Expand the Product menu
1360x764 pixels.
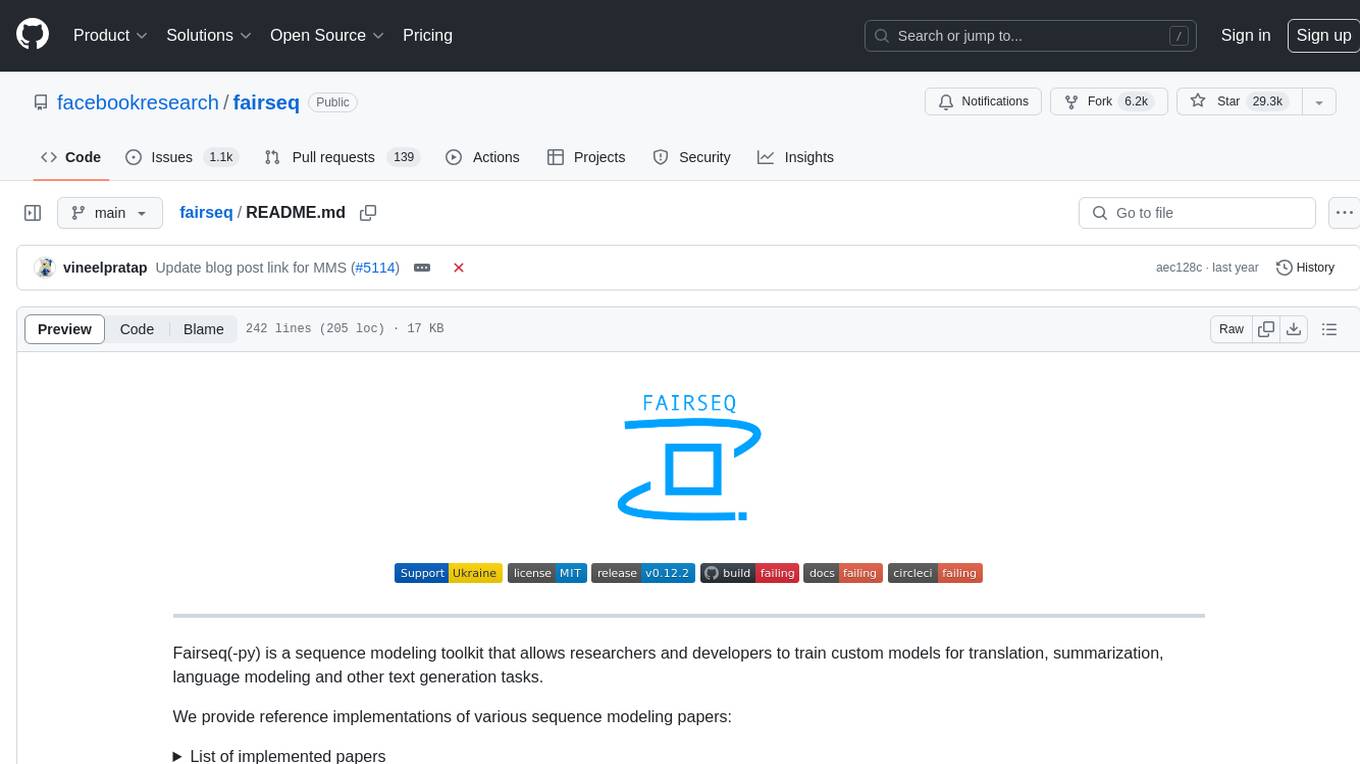(x=110, y=35)
